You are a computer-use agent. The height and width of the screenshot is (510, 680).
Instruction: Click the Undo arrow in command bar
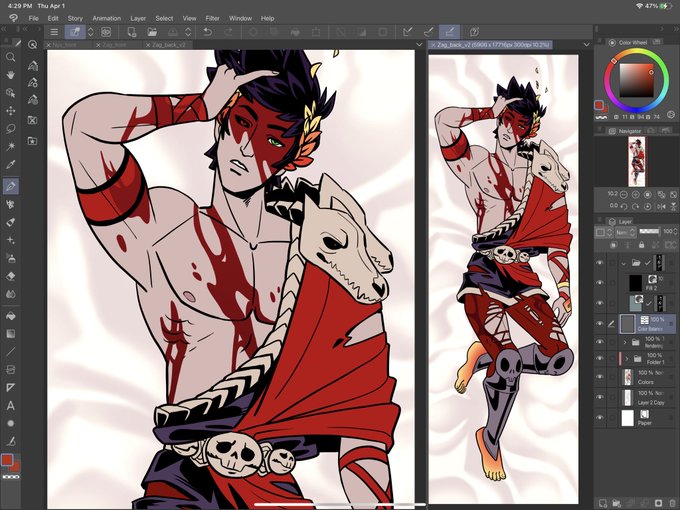[x=208, y=32]
